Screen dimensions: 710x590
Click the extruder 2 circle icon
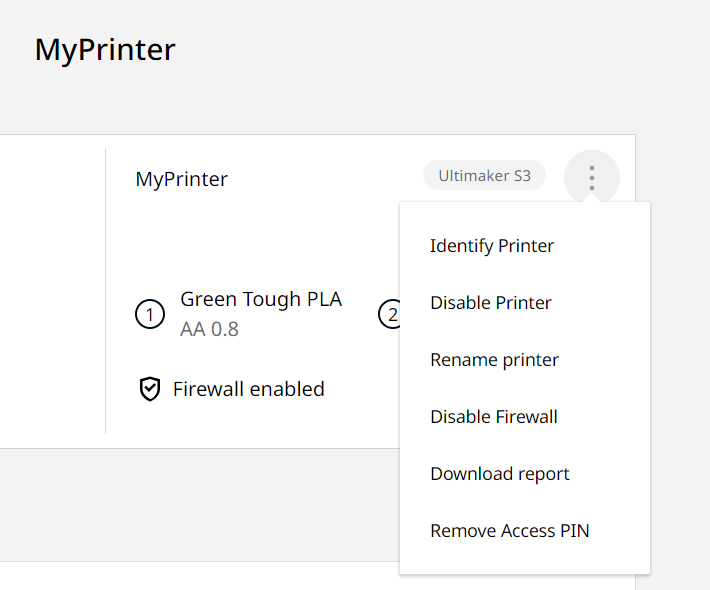(x=389, y=315)
